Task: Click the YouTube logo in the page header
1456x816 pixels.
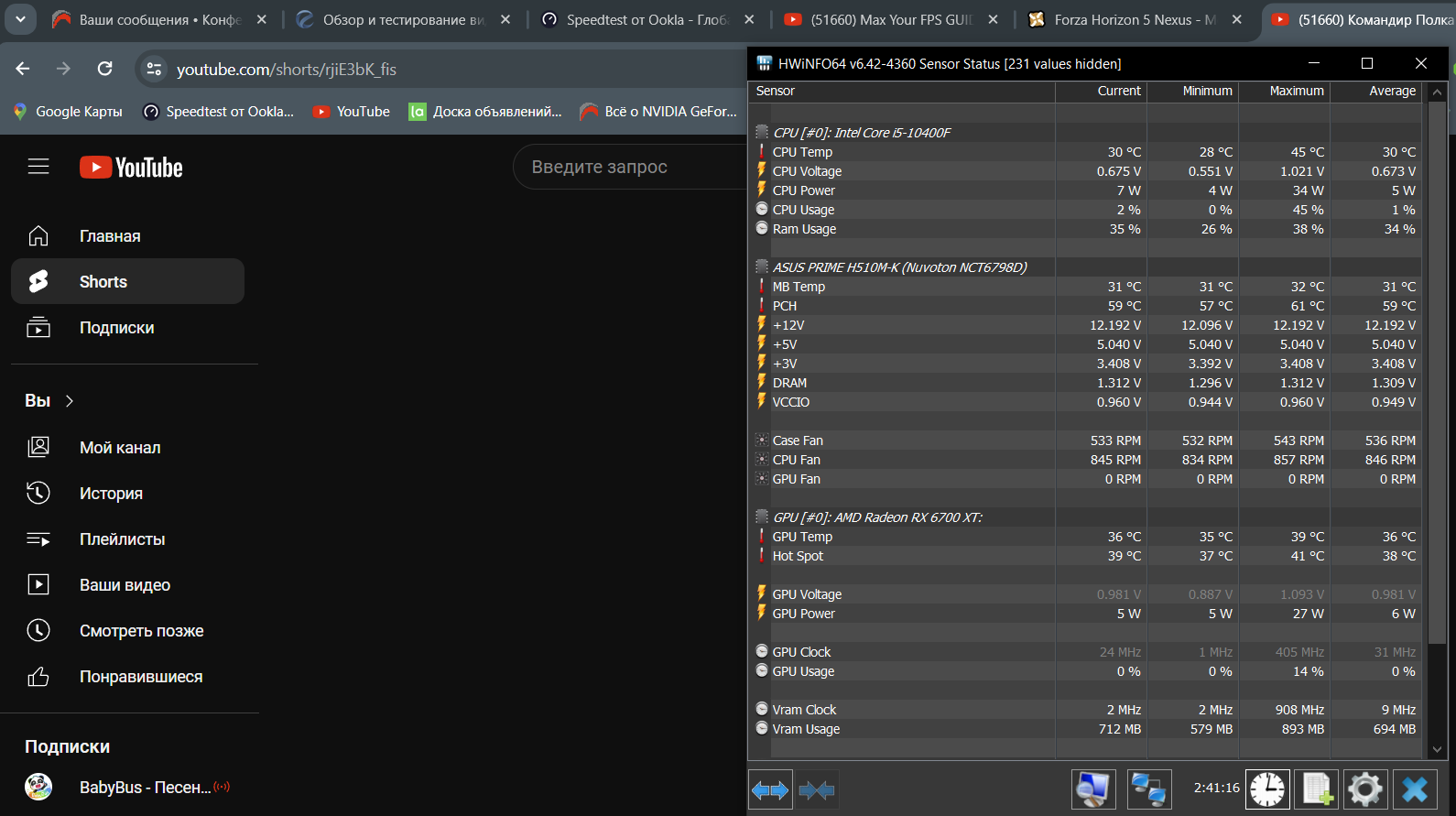Action: pos(131,168)
